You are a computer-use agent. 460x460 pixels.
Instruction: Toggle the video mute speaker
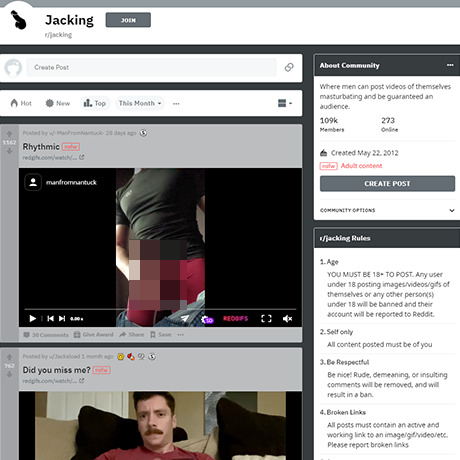(287, 319)
